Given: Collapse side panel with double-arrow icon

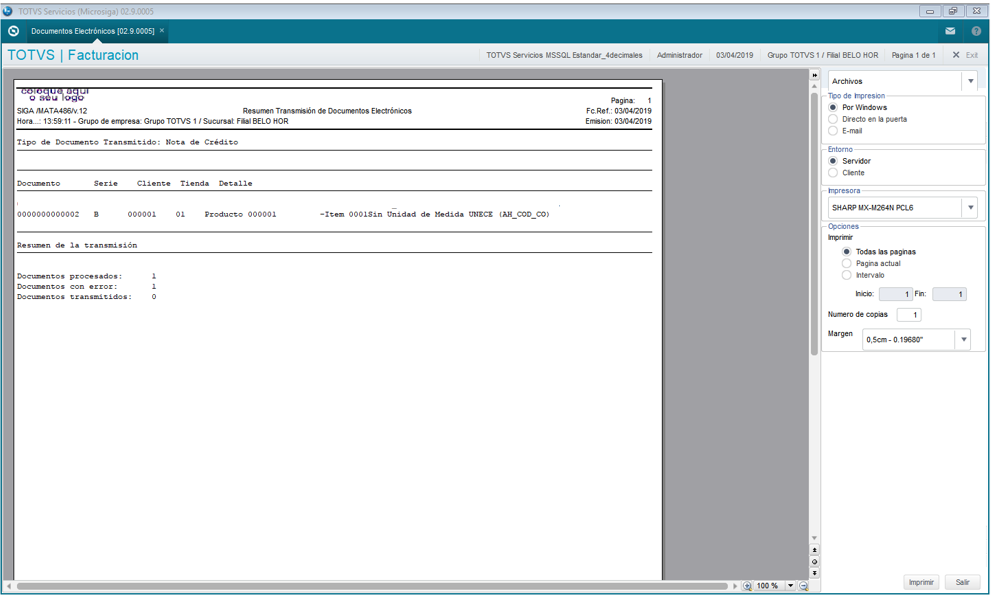Looking at the screenshot, I should [x=815, y=75].
